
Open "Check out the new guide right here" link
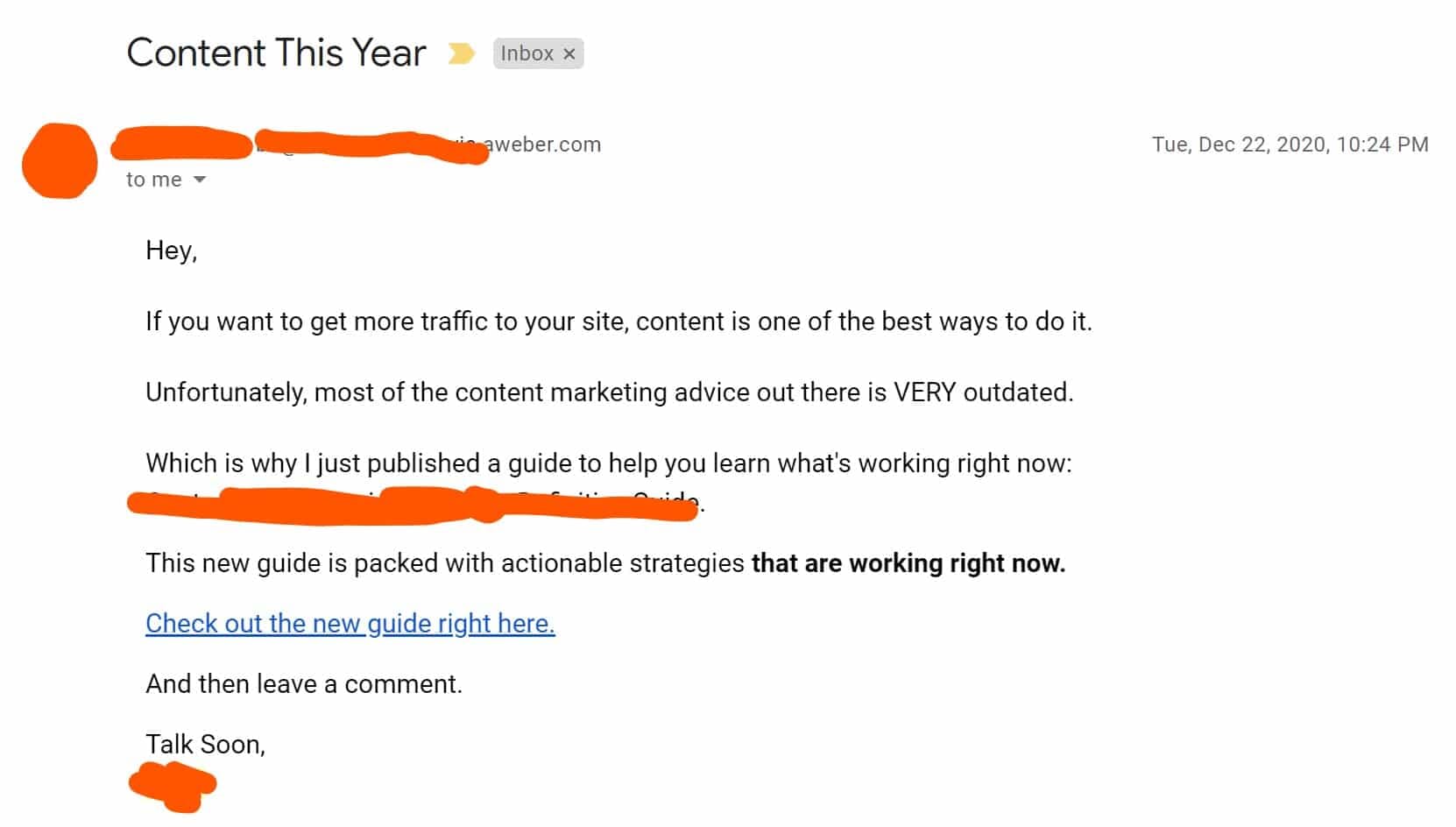tap(350, 623)
